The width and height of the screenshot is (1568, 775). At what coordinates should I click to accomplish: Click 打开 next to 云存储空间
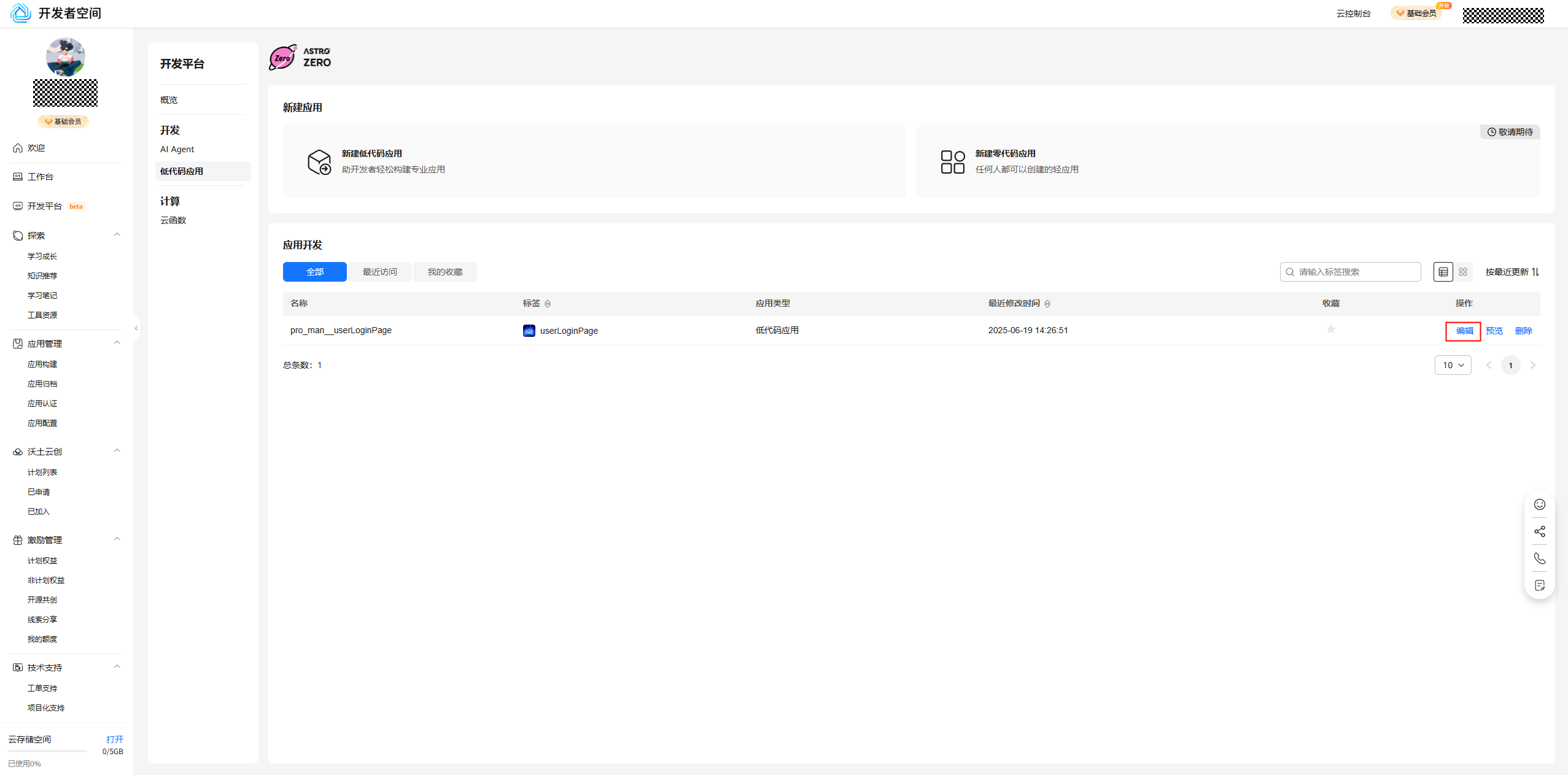(x=114, y=739)
